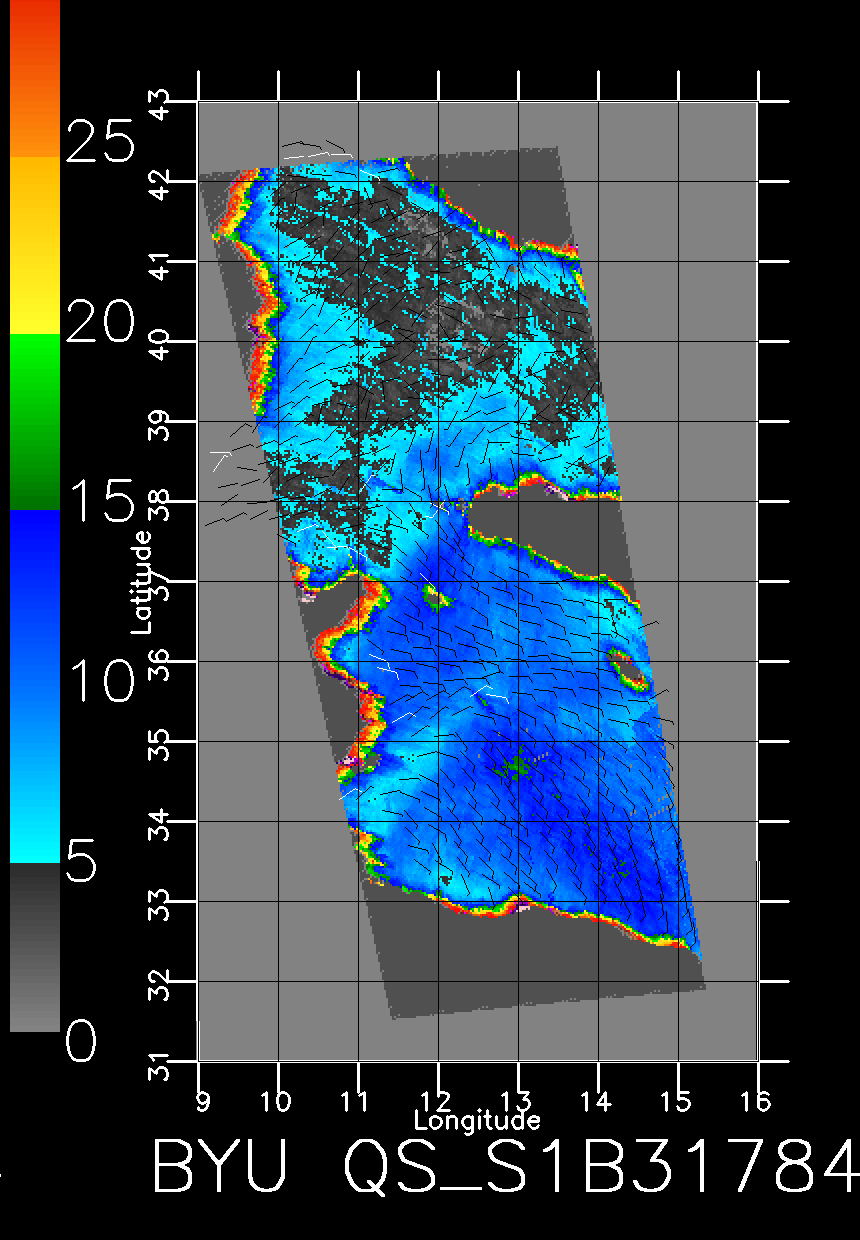This screenshot has width=860, height=1240.
Task: Click longitude tick label 12
Action: 437,1101
